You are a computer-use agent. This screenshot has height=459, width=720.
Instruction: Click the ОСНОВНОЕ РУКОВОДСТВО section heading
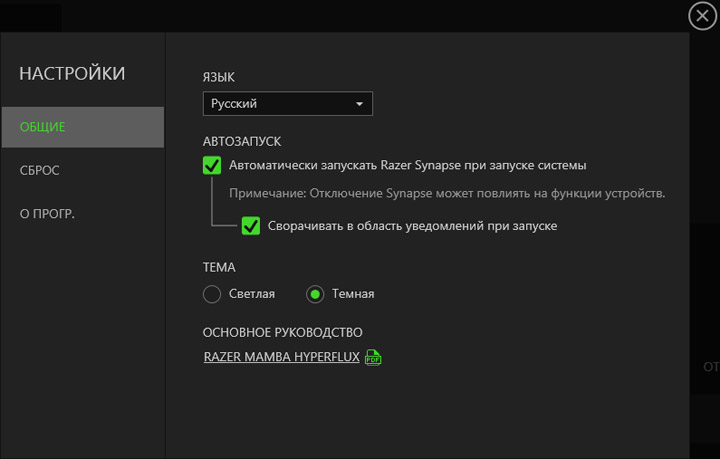point(282,332)
